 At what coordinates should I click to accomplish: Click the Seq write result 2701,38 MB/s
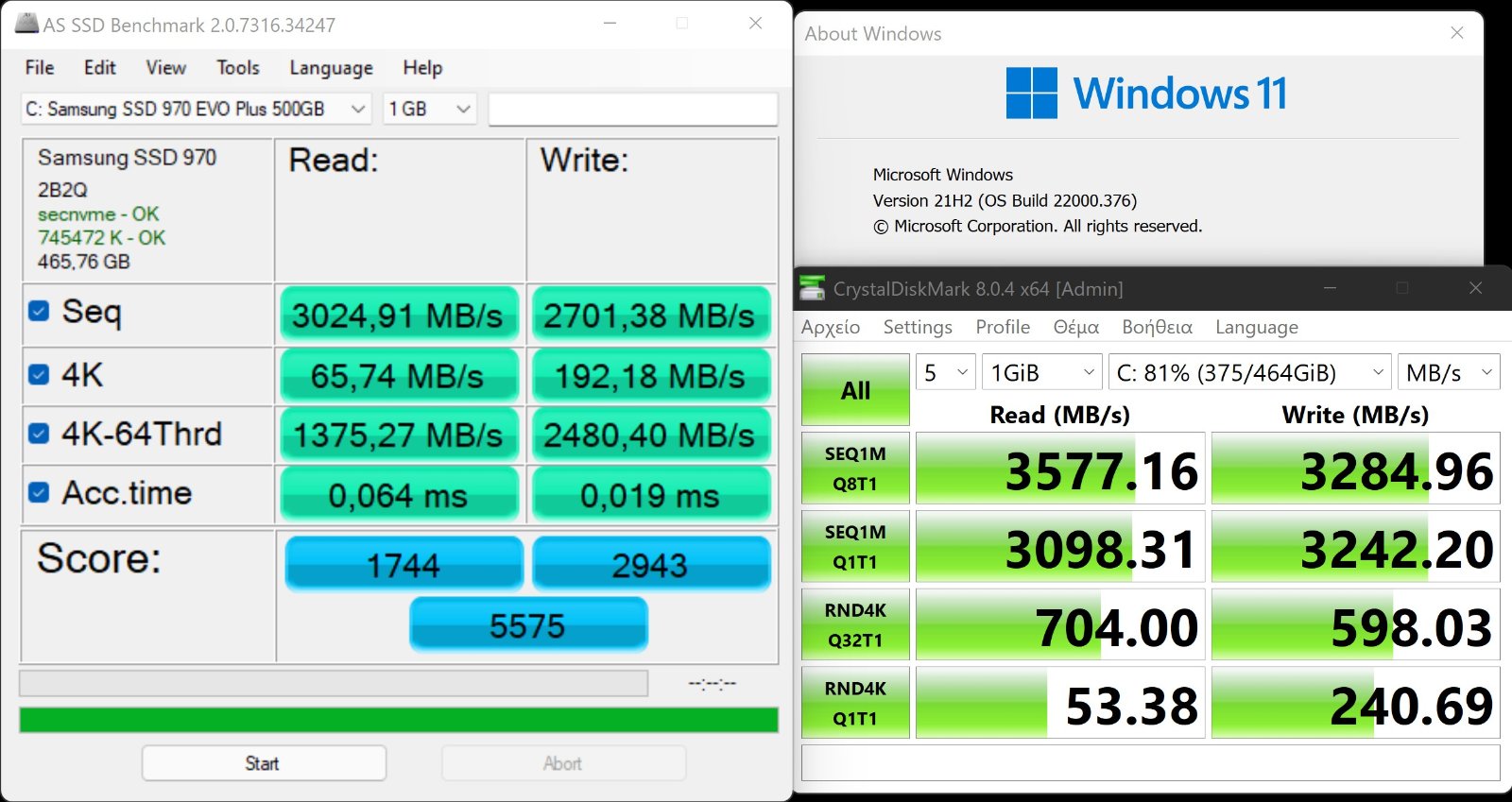pos(650,315)
